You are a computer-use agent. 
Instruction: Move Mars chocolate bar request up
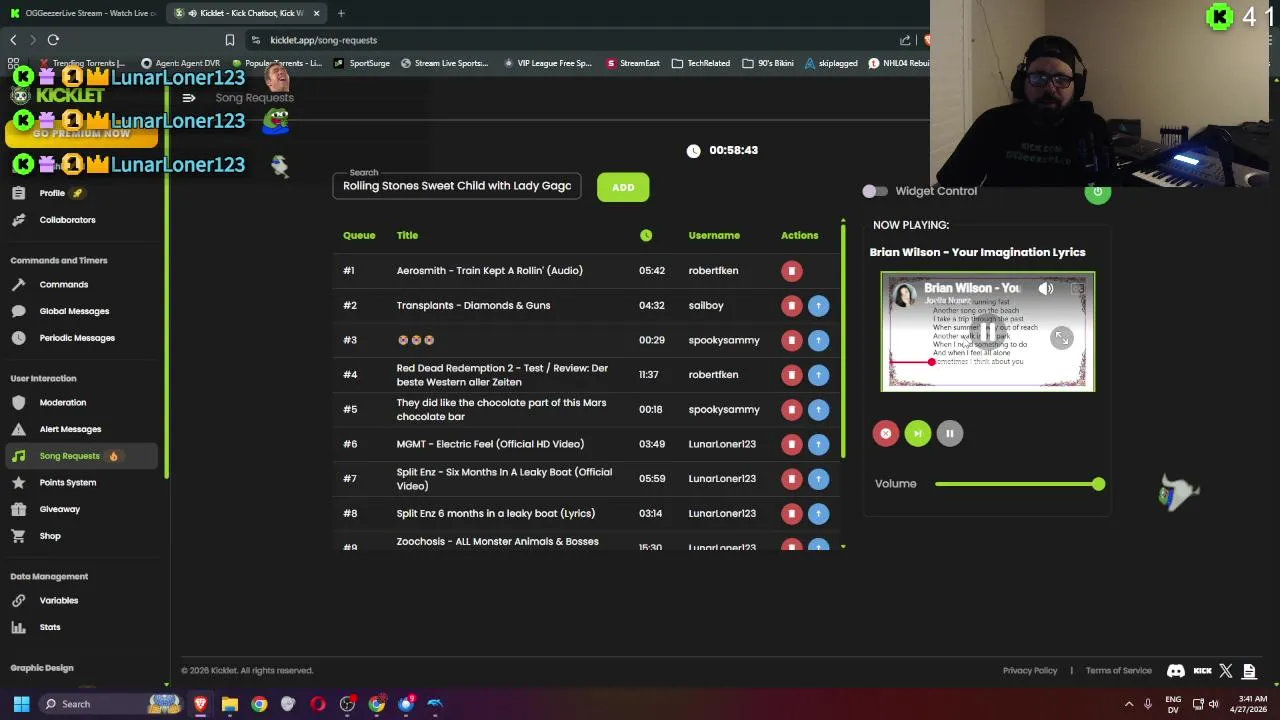pos(818,409)
